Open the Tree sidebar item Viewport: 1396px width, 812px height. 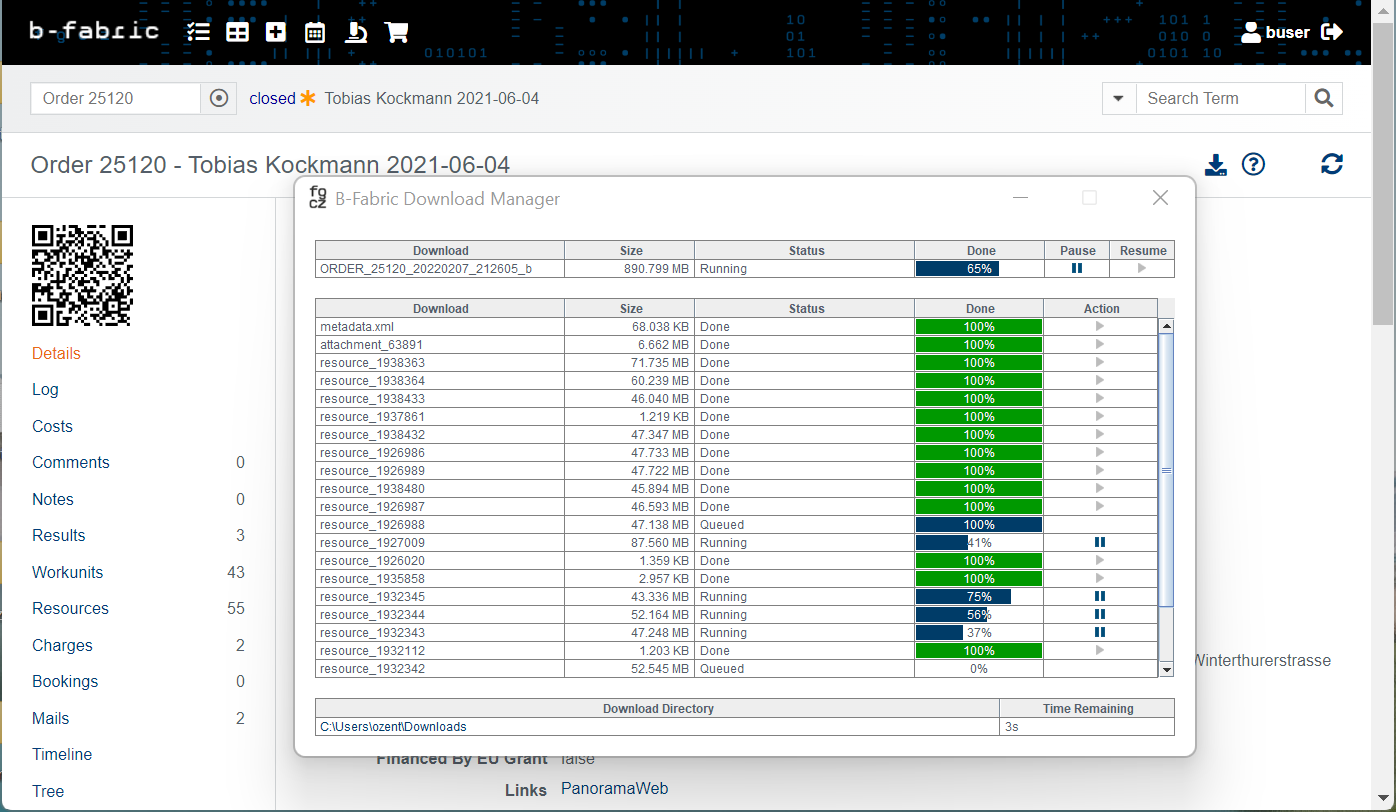(48, 791)
